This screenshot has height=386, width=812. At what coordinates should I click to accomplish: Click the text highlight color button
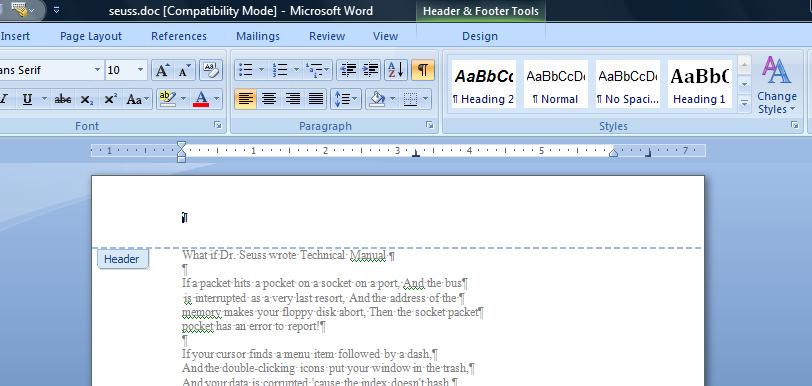pos(168,98)
